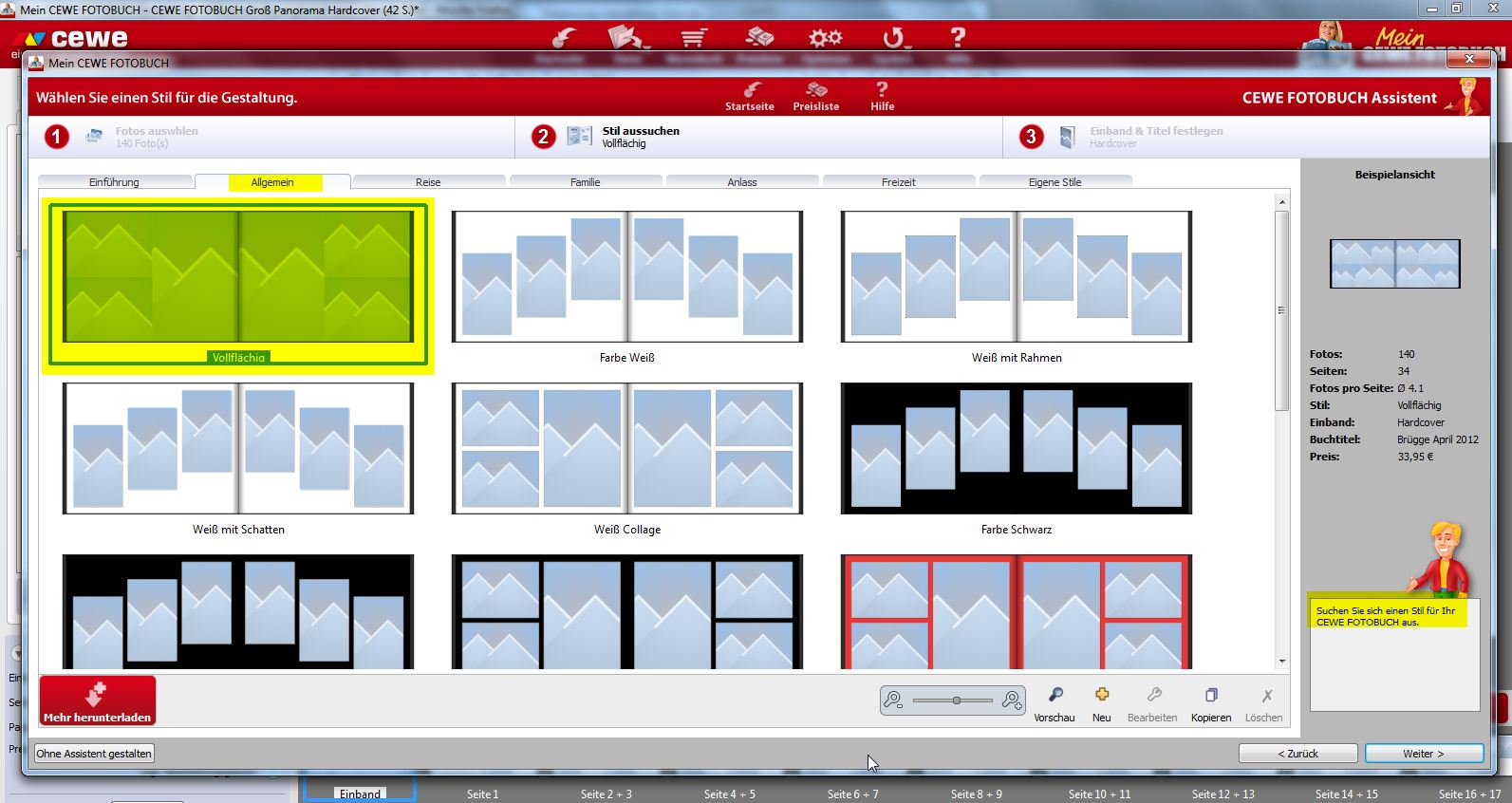Open the Reise tab
The image size is (1512, 803).
coord(428,181)
